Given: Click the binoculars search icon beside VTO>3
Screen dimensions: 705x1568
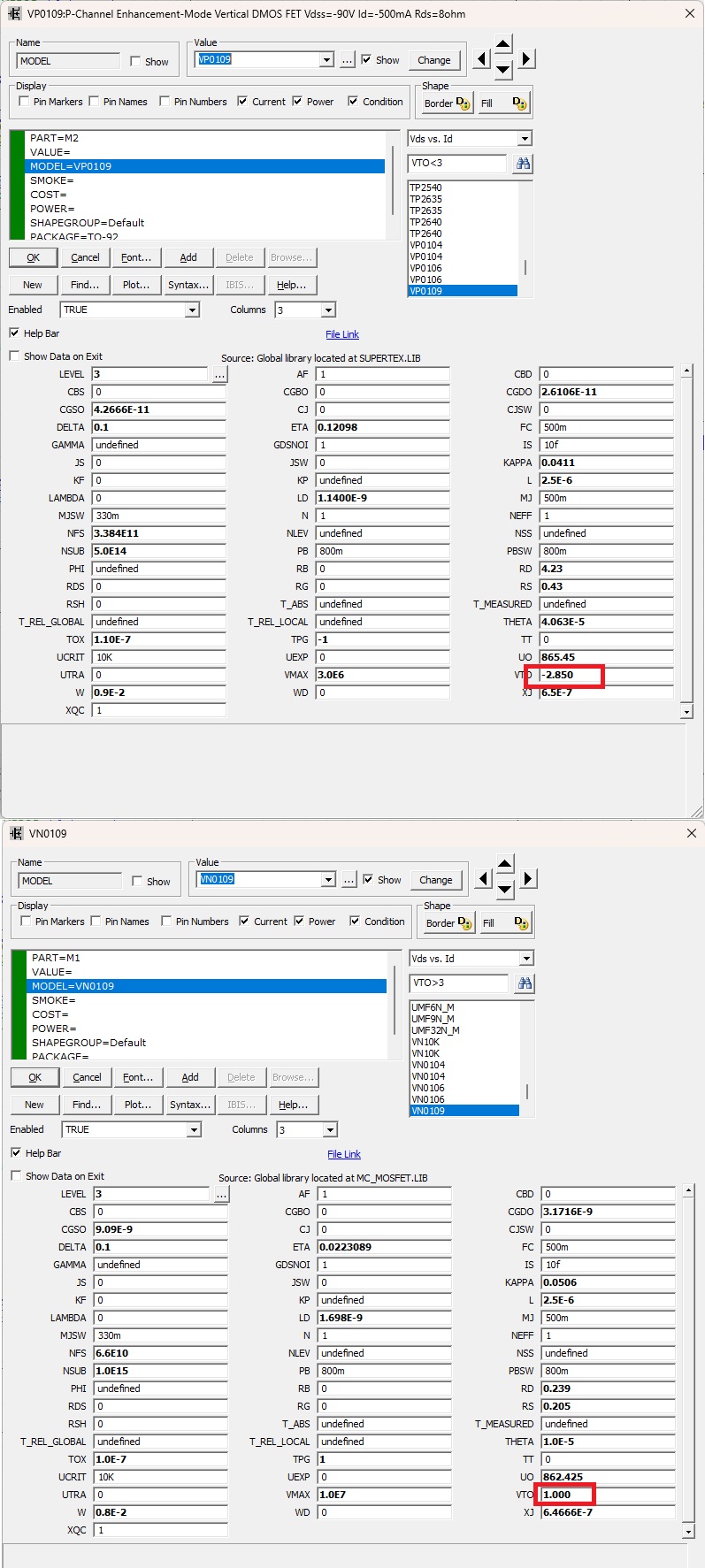Looking at the screenshot, I should click(525, 983).
